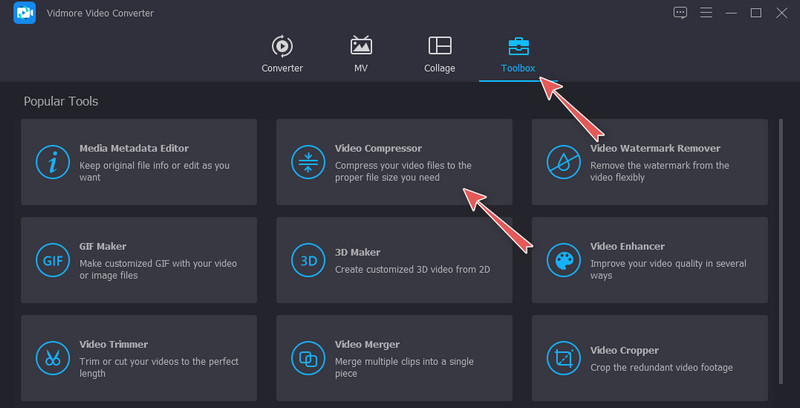Click the Video Enhancer title text

point(627,246)
